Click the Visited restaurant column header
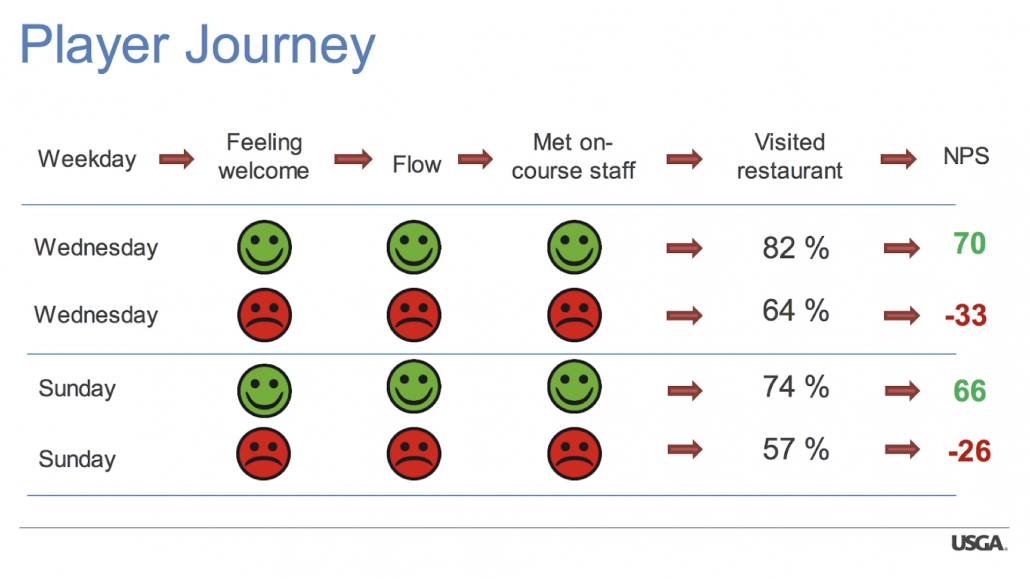The width and height of the screenshot is (1030, 579). click(790, 156)
